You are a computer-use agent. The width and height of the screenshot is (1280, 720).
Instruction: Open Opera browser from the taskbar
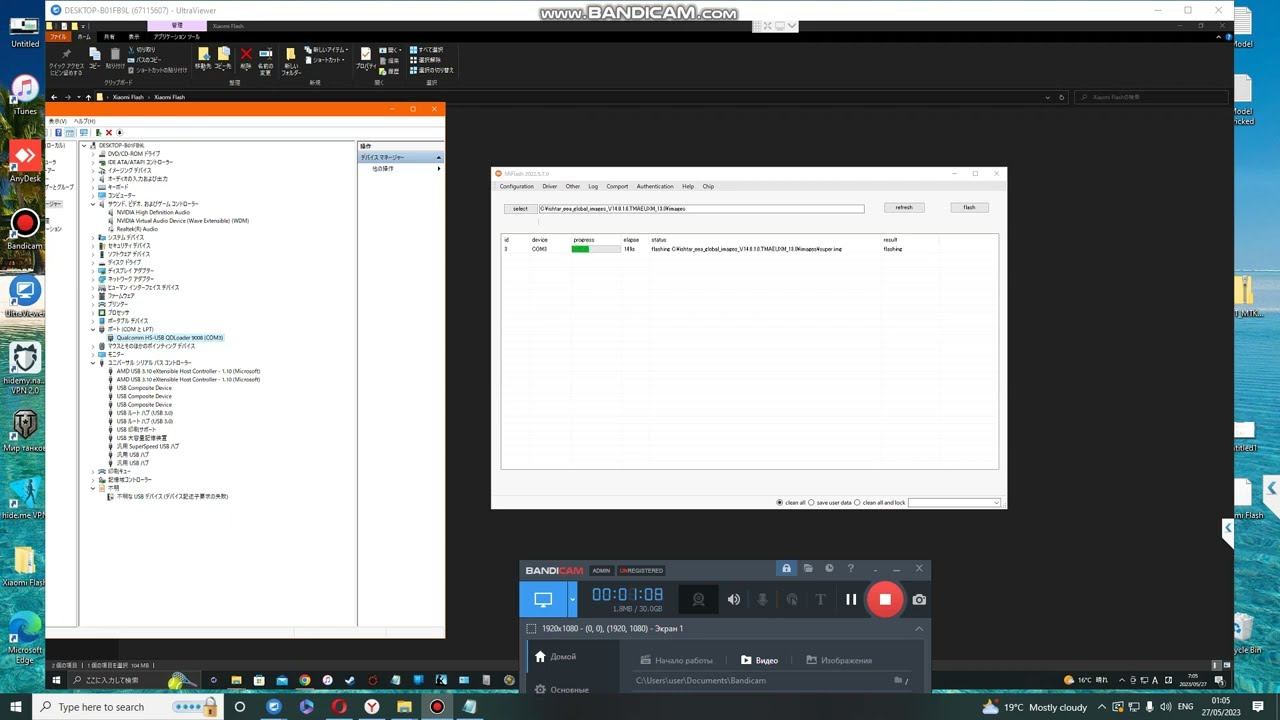click(x=339, y=707)
